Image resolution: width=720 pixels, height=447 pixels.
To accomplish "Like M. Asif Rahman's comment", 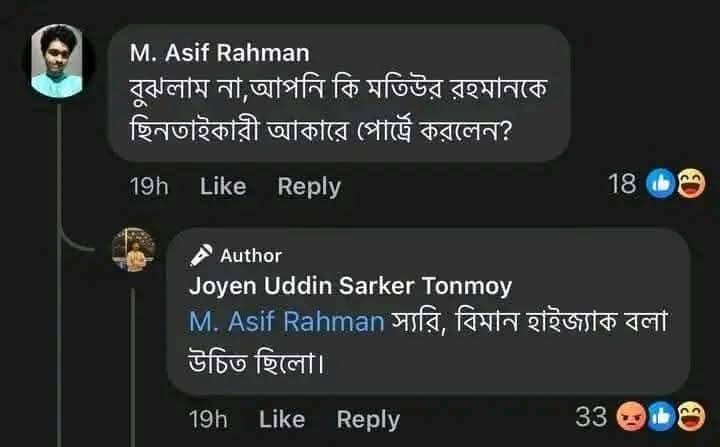I will pyautogui.click(x=223, y=186).
